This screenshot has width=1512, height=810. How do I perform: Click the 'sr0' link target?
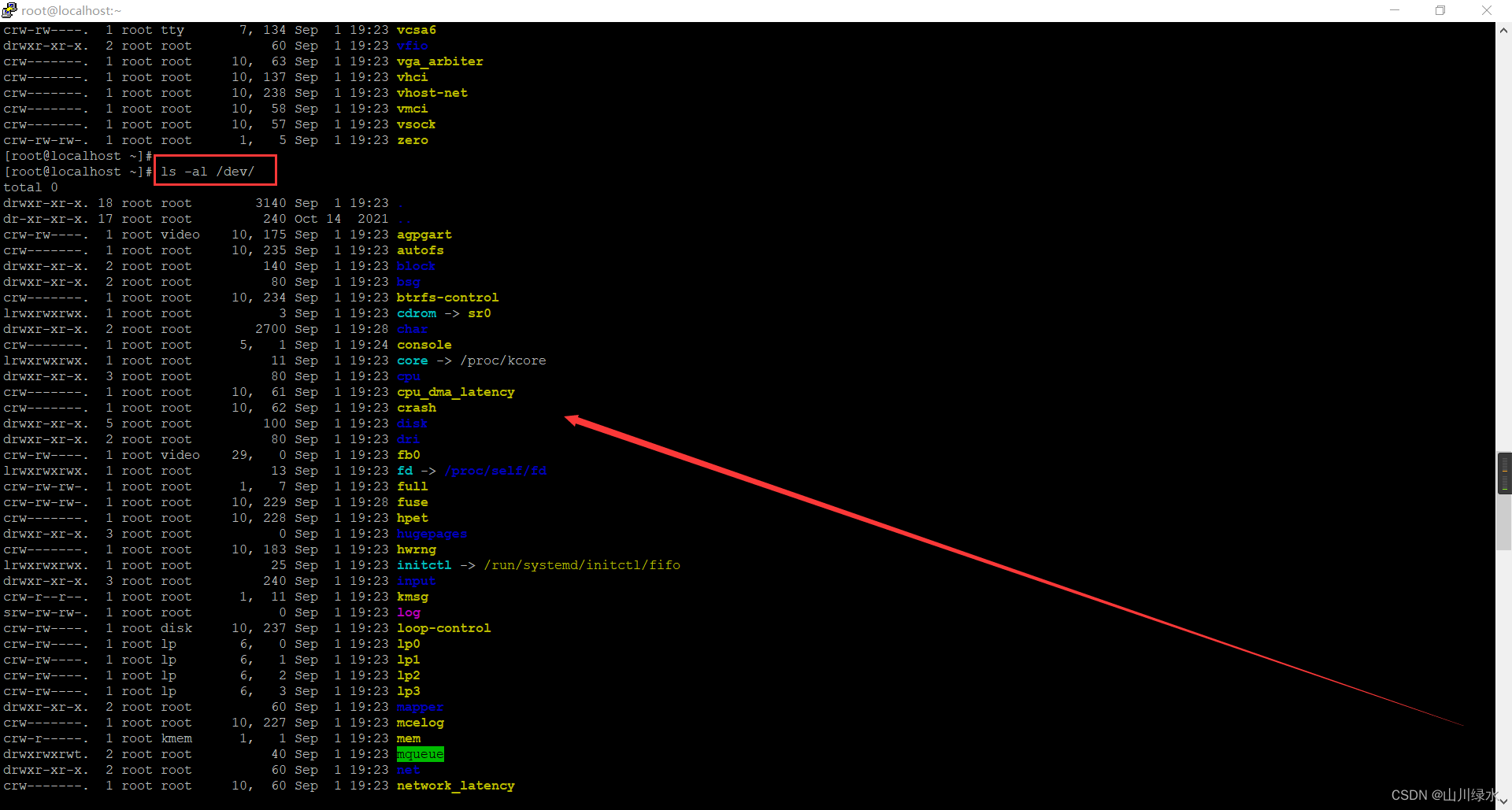tap(480, 313)
